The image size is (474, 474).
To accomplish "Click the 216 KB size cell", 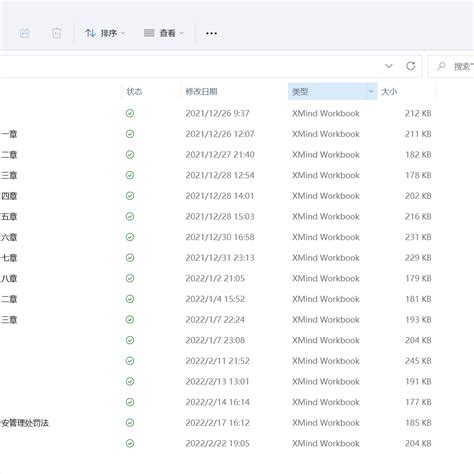I will pos(418,216).
